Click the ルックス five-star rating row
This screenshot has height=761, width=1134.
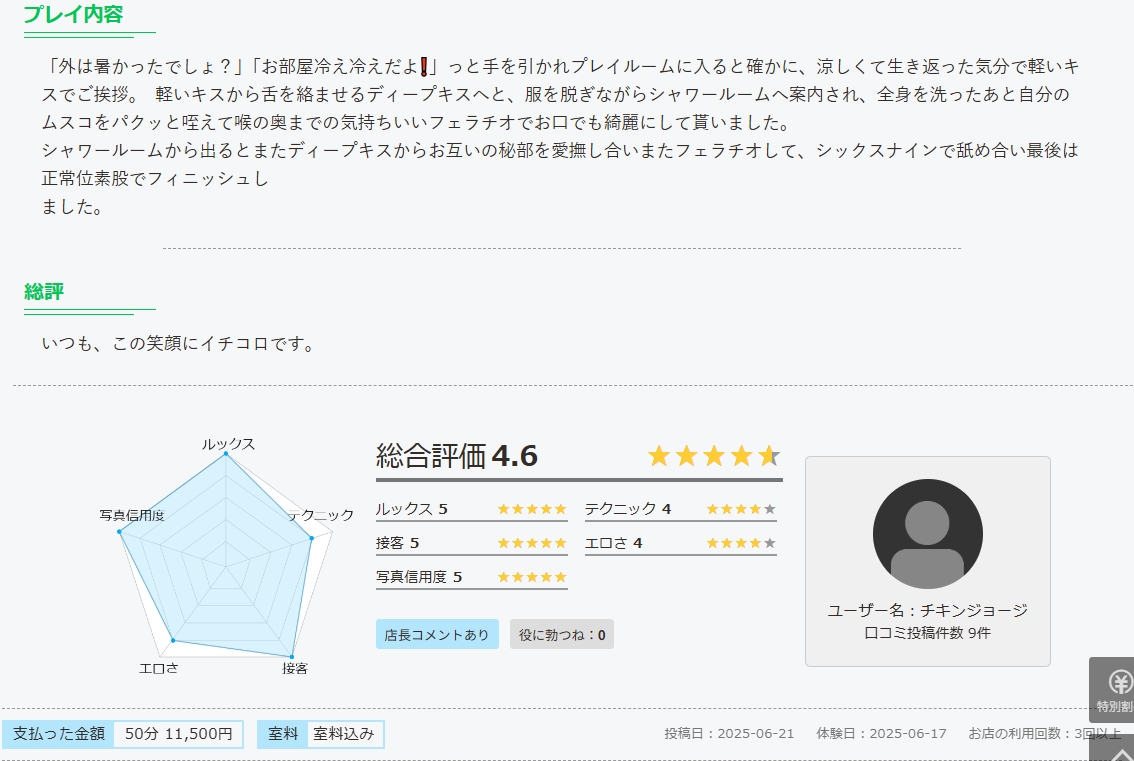coord(471,509)
